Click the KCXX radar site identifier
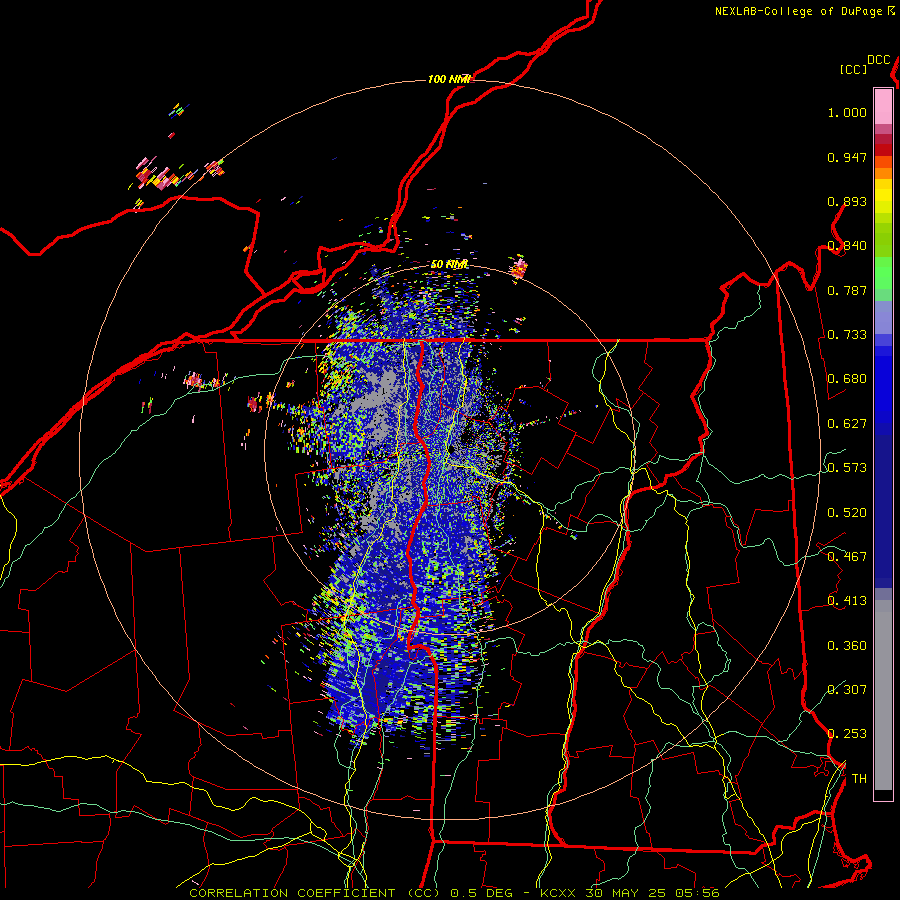Viewport: 900px width, 900px height. click(558, 893)
